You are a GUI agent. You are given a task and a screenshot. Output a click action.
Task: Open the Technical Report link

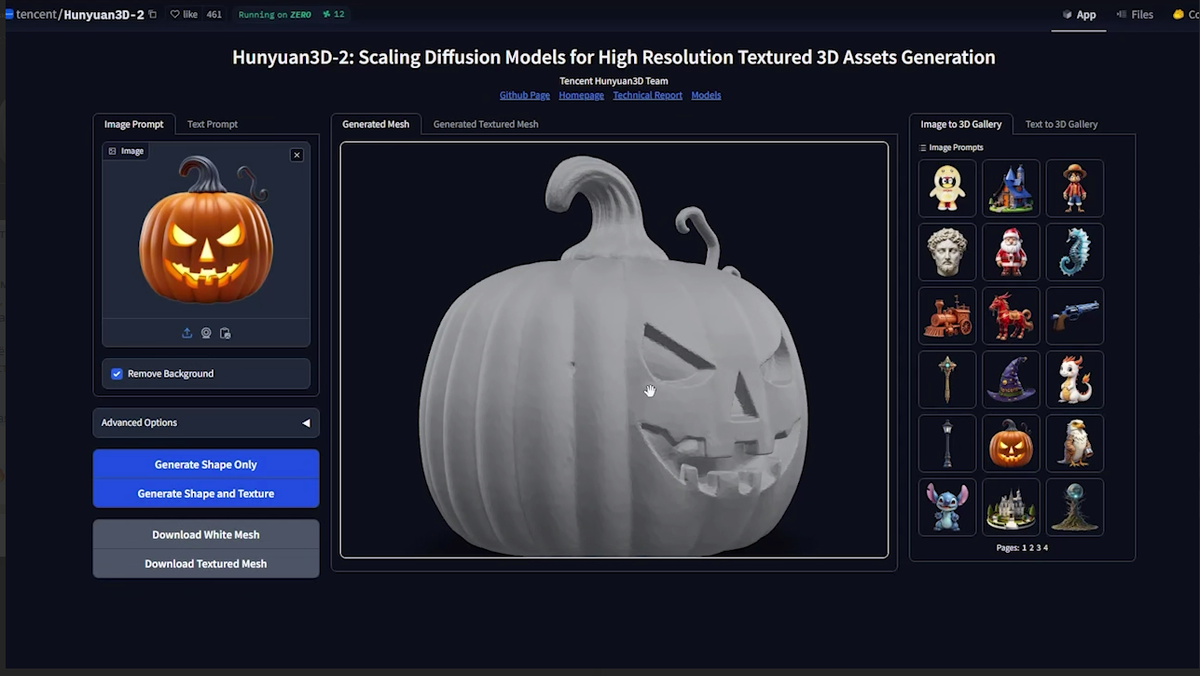(648, 95)
